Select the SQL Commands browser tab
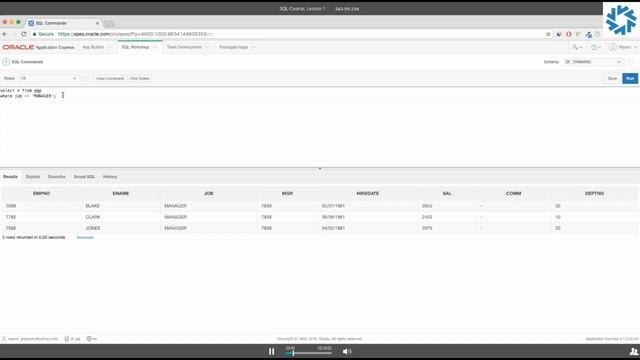640x360 pixels. pos(63,23)
